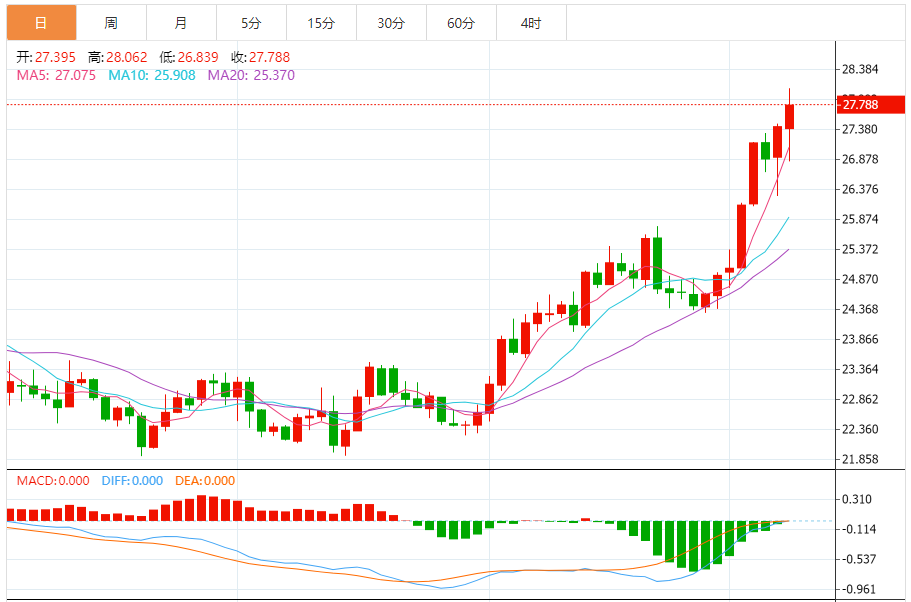The image size is (911, 602).
Task: Open the 5分 chart tab
Action: 251,23
